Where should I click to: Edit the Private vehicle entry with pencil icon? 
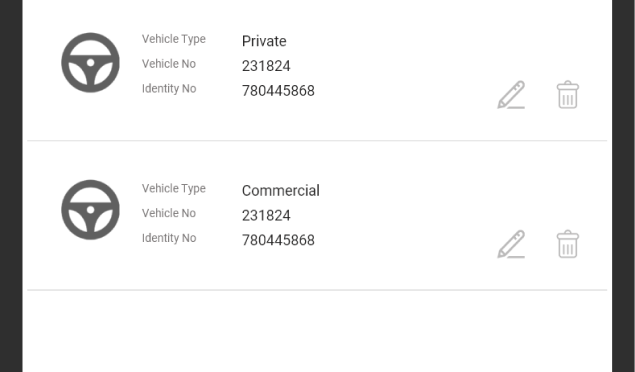click(511, 95)
